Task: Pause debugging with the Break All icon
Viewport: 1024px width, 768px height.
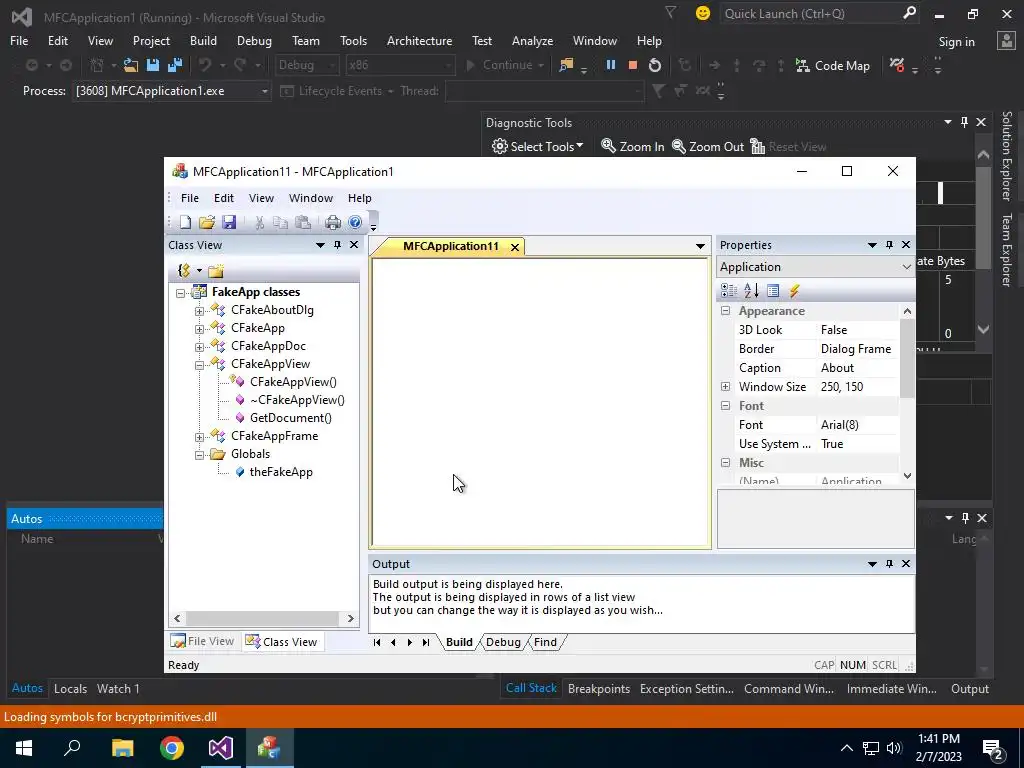Action: pyautogui.click(x=611, y=65)
